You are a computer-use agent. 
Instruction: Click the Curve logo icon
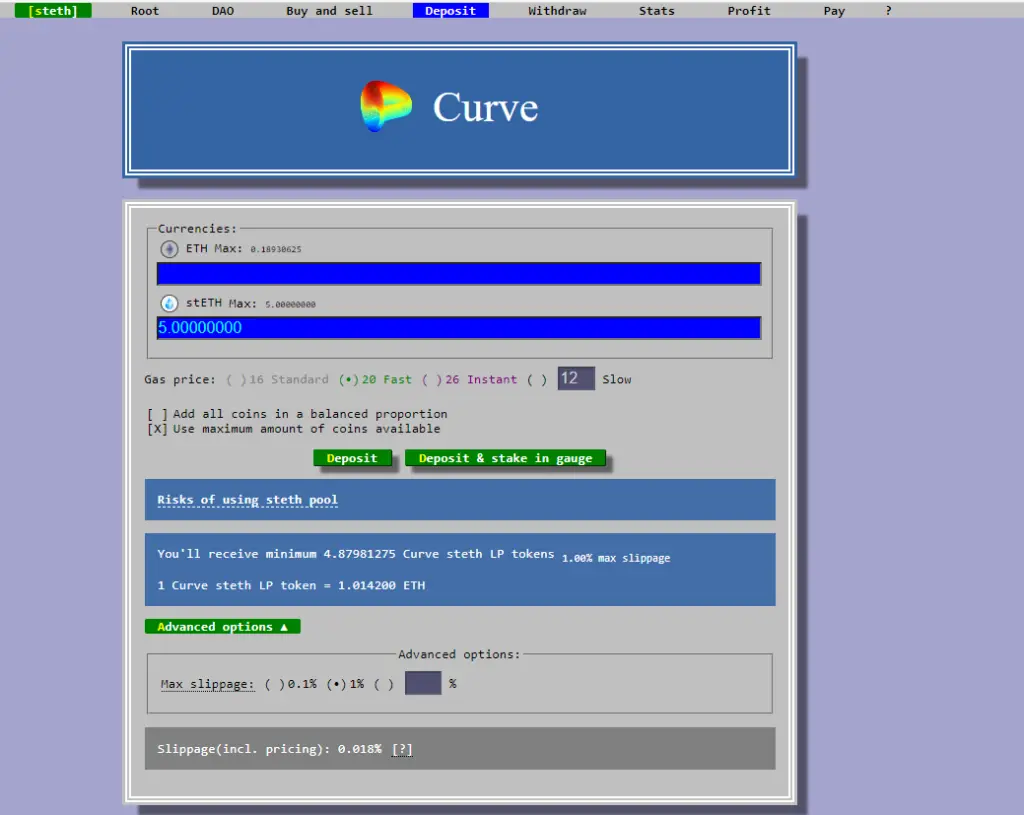(386, 106)
